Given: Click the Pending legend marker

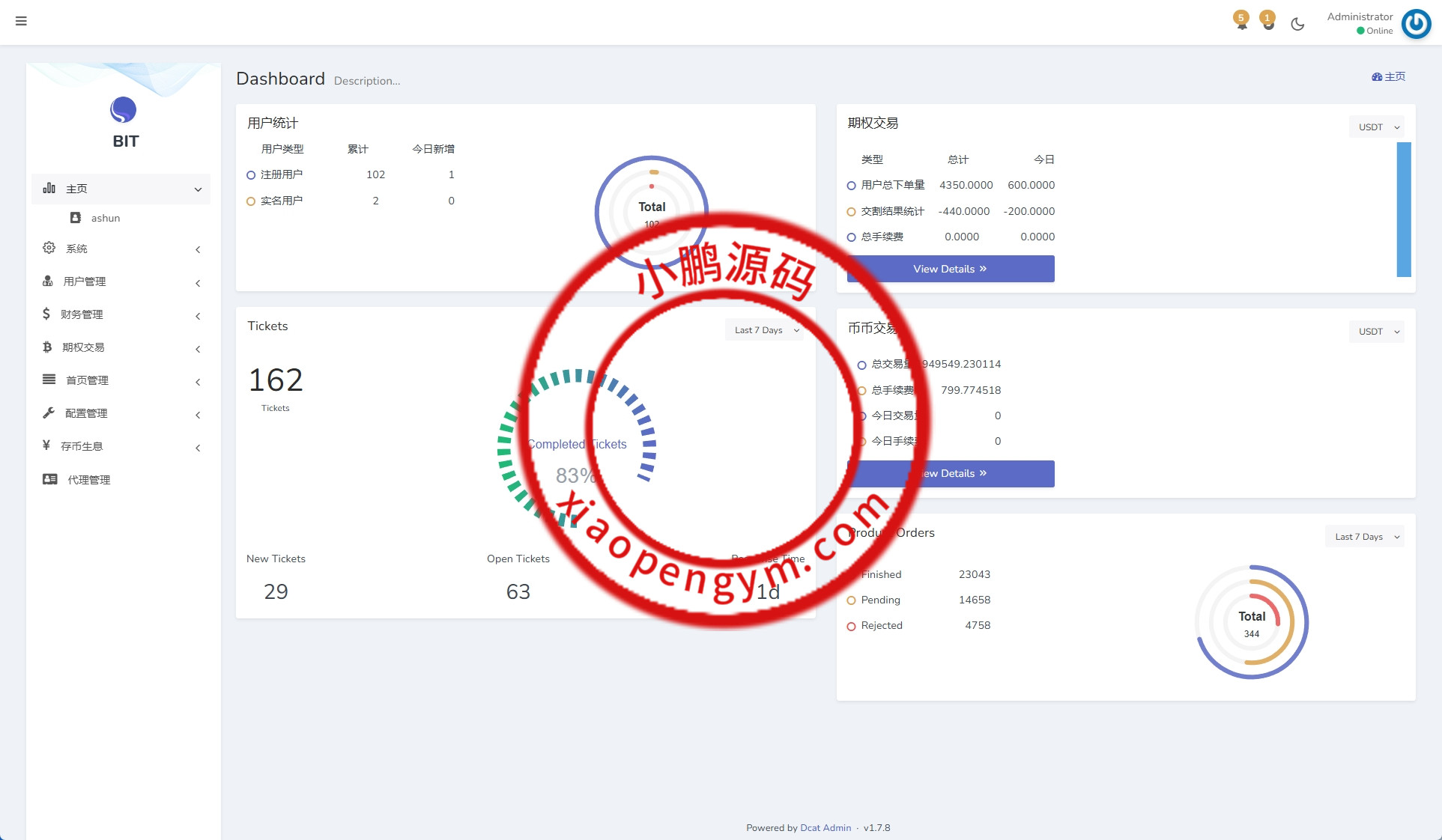Looking at the screenshot, I should coord(851,600).
